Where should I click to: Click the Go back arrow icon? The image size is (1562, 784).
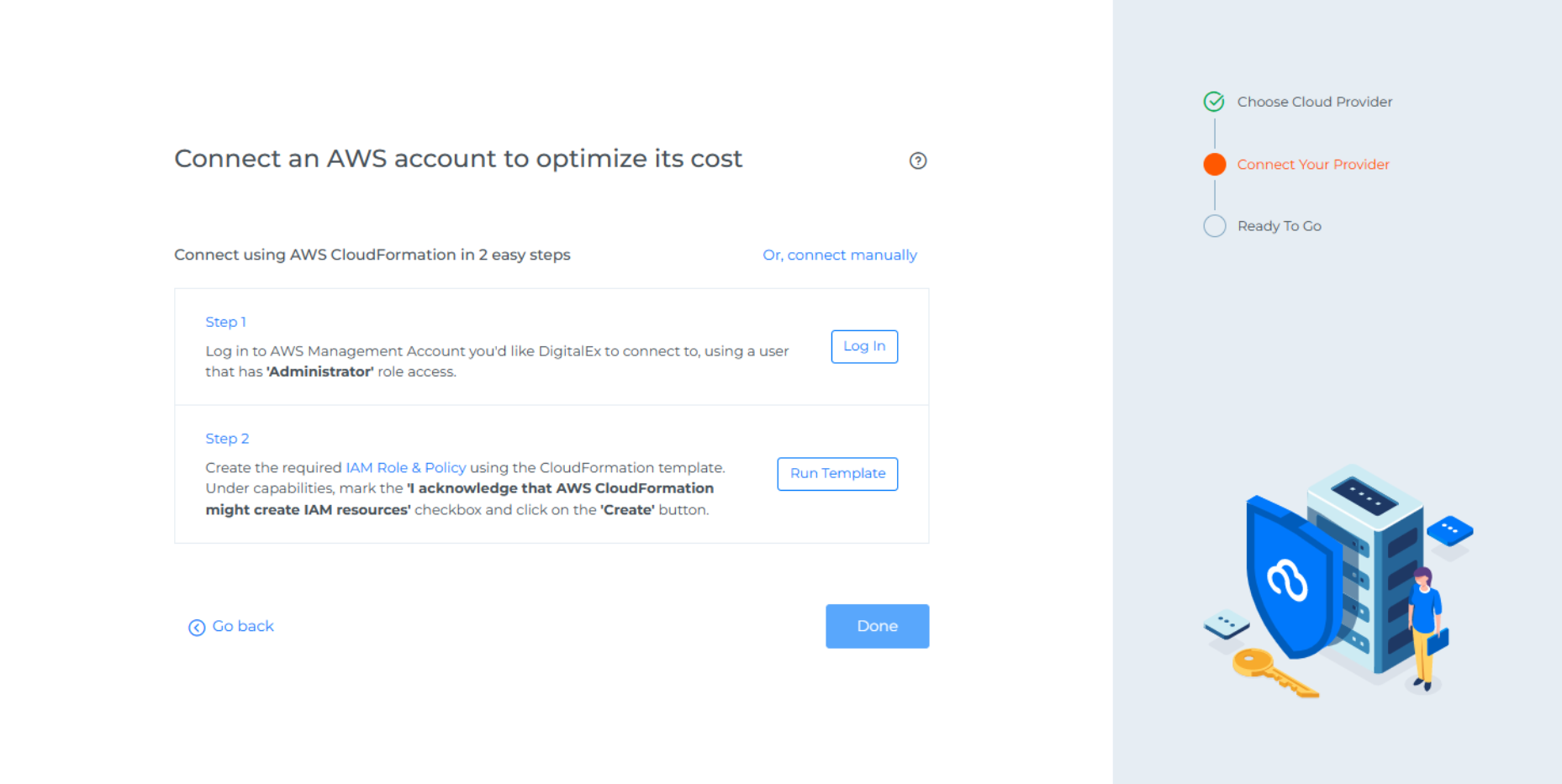click(x=197, y=628)
